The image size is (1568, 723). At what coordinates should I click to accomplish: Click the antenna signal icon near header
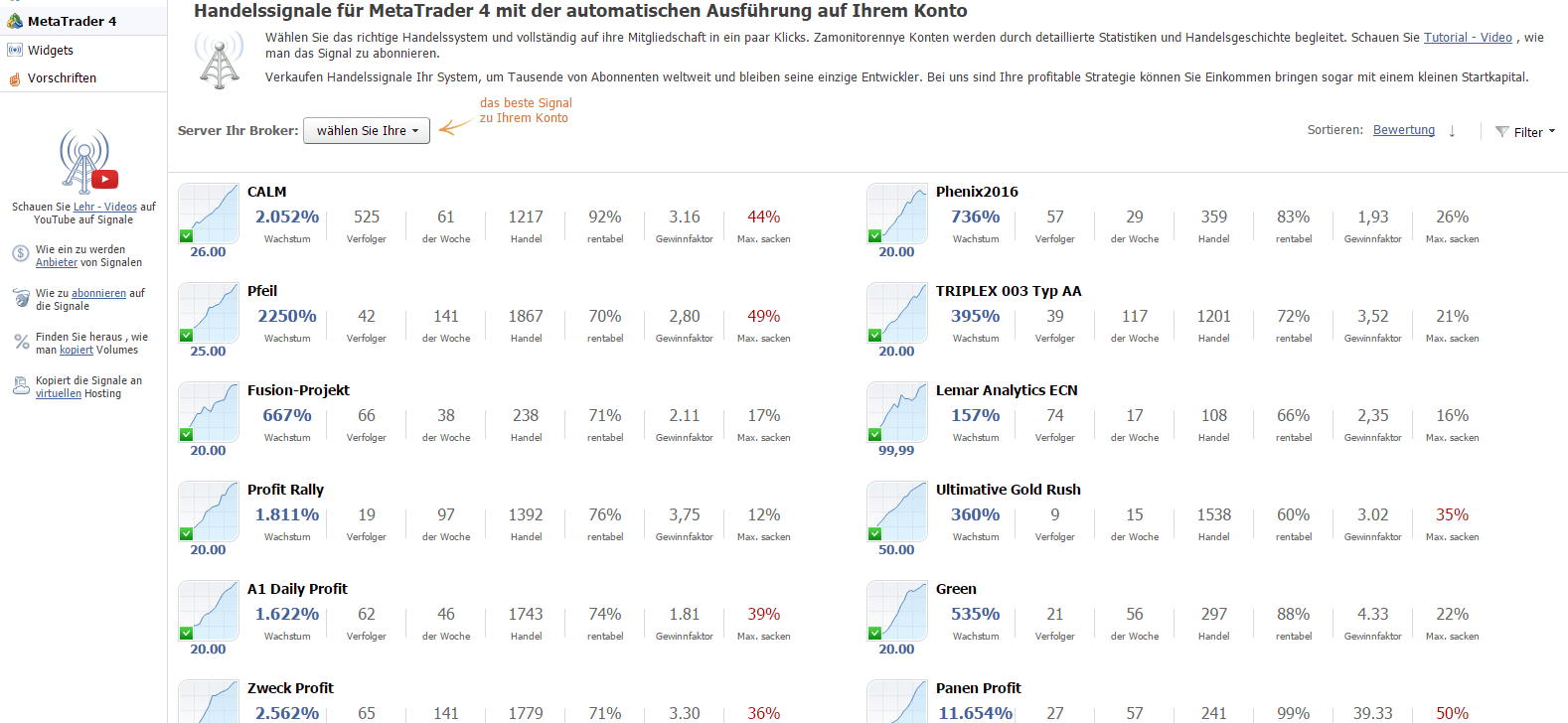(x=220, y=60)
